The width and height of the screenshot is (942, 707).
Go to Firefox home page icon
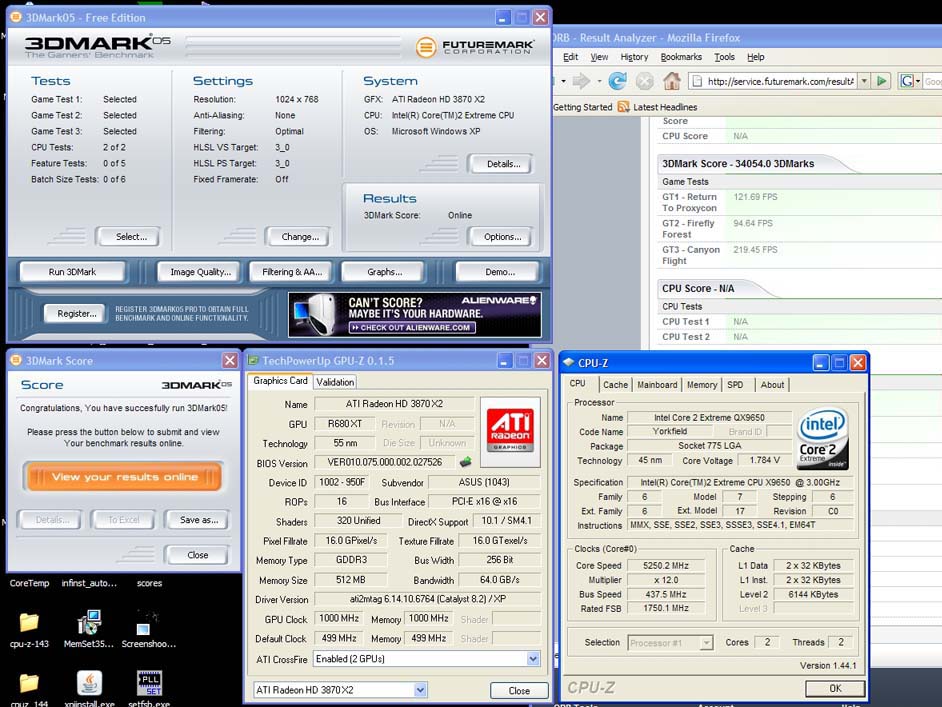pos(672,80)
